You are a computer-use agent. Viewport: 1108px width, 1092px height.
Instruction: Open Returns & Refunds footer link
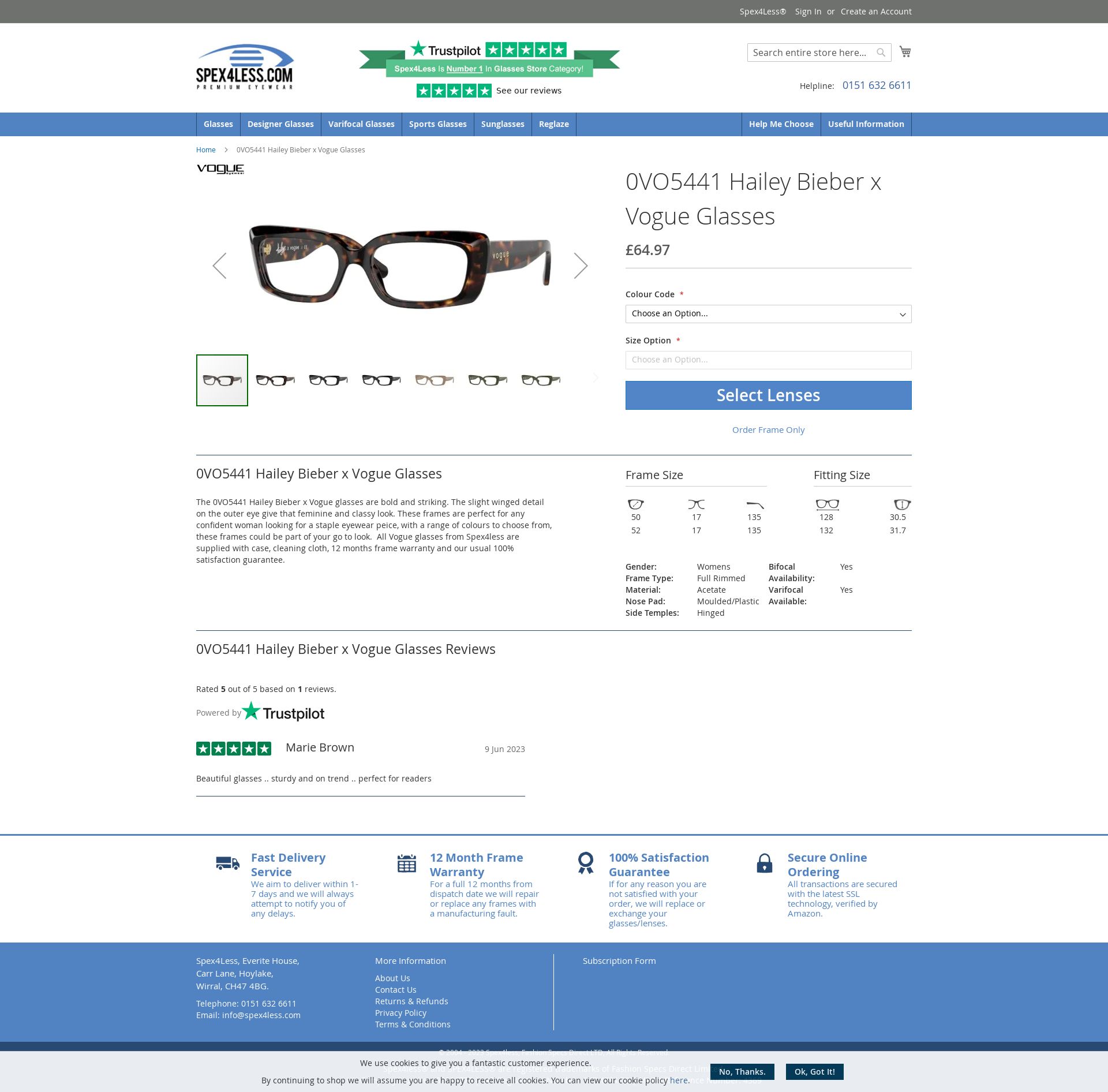pyautogui.click(x=411, y=1001)
